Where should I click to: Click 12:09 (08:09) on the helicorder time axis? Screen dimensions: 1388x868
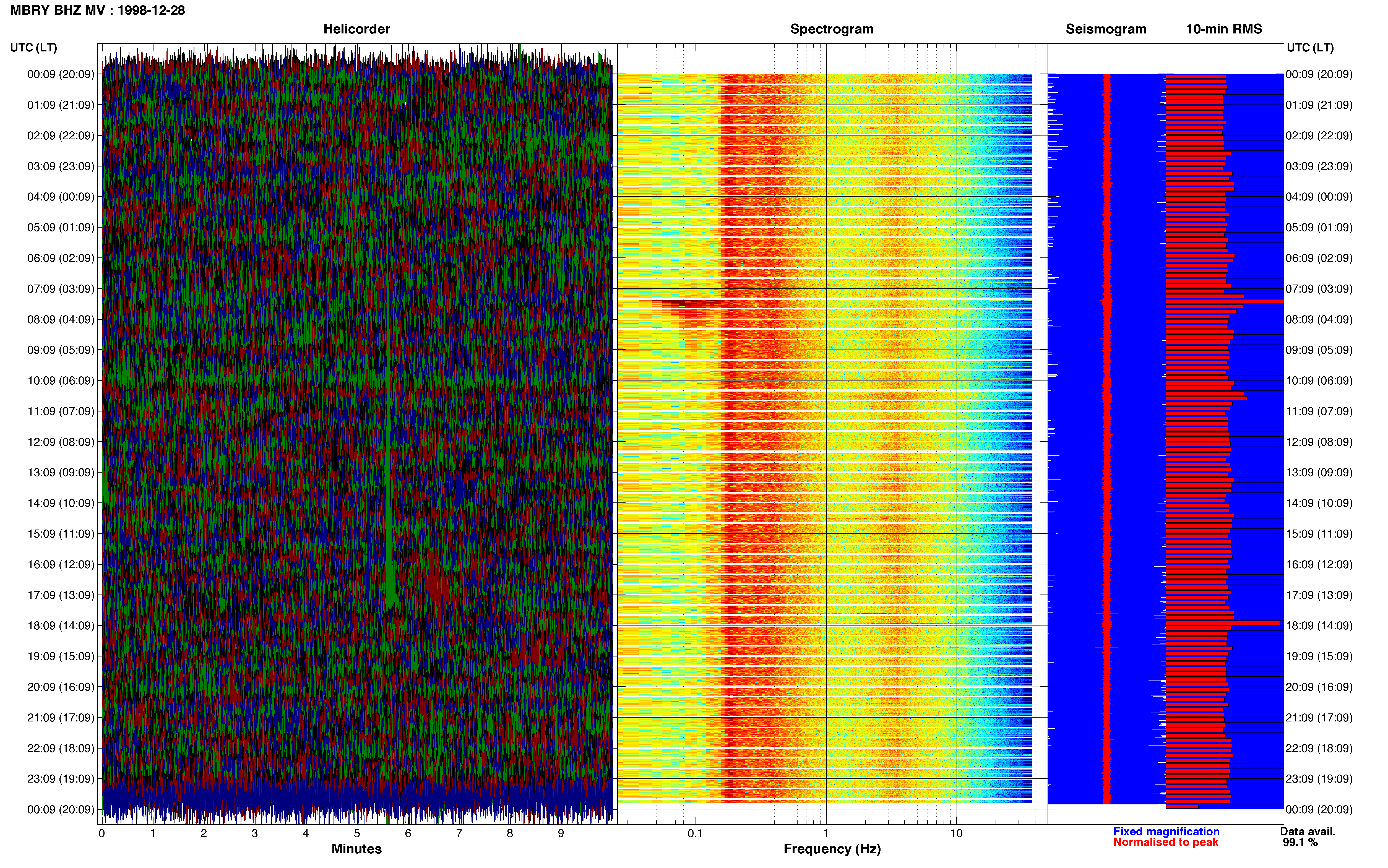point(61,442)
